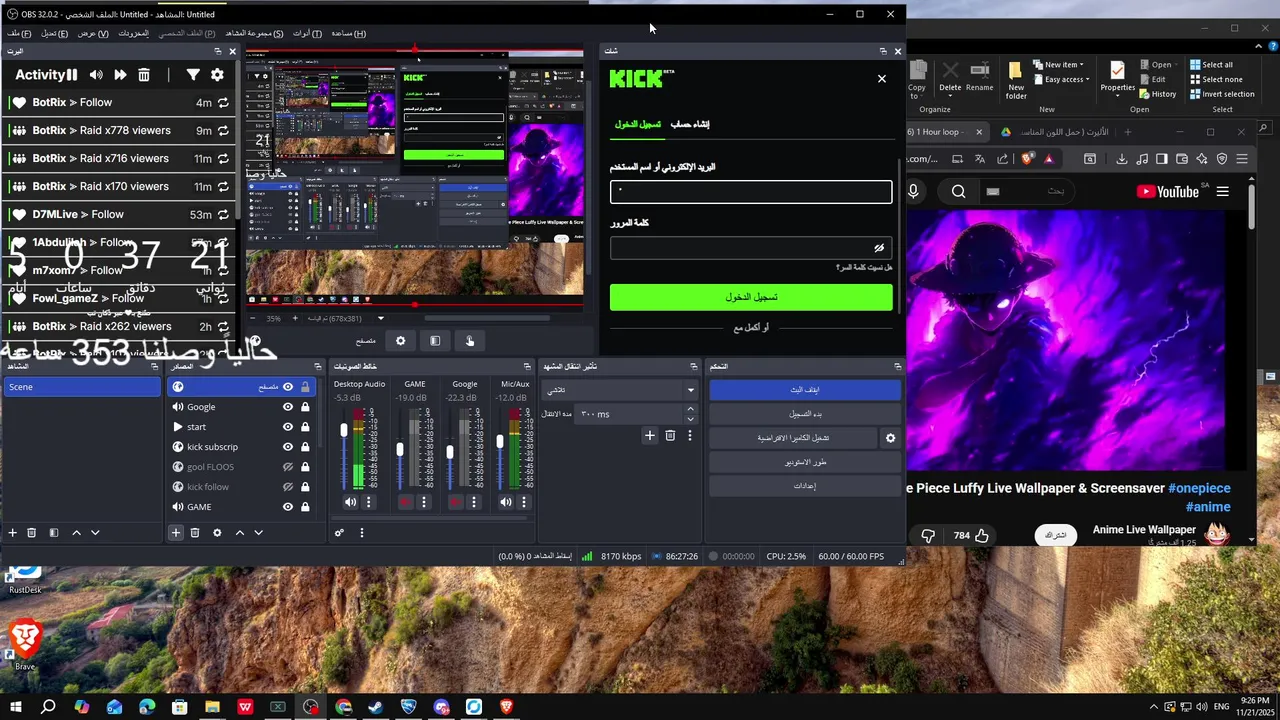Open the activity feed filter
The height and width of the screenshot is (720, 1280).
(193, 75)
